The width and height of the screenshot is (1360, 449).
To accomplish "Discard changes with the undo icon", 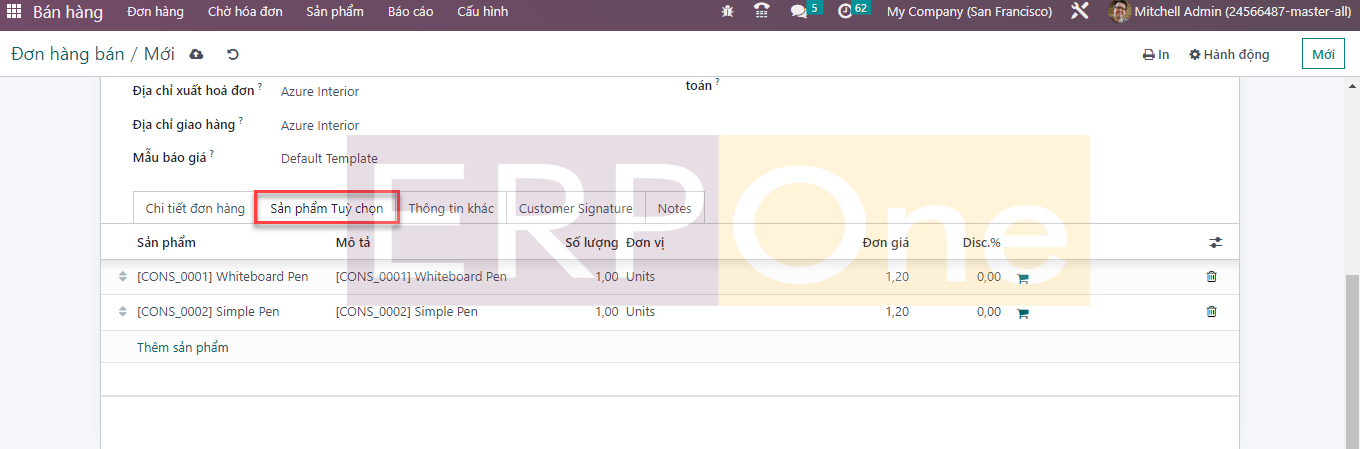I will click(x=233, y=54).
